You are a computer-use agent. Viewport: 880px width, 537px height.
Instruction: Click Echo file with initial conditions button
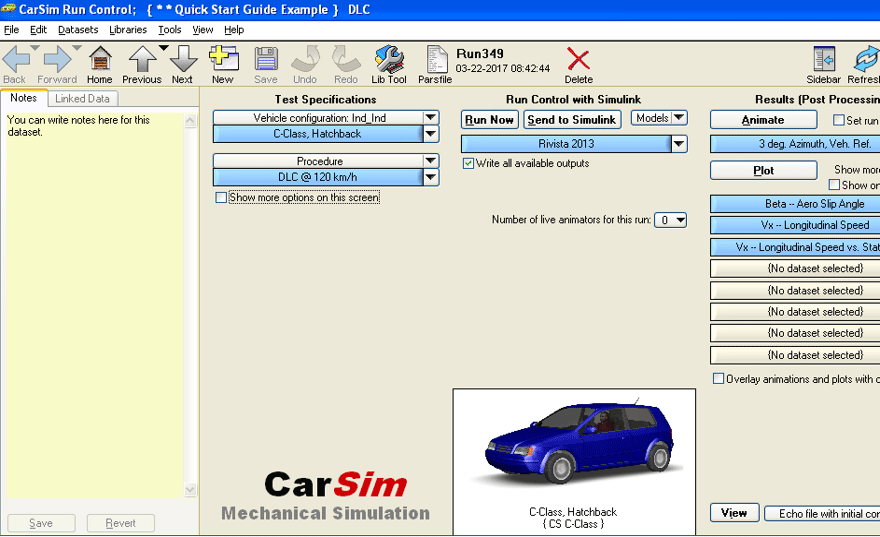[x=822, y=513]
